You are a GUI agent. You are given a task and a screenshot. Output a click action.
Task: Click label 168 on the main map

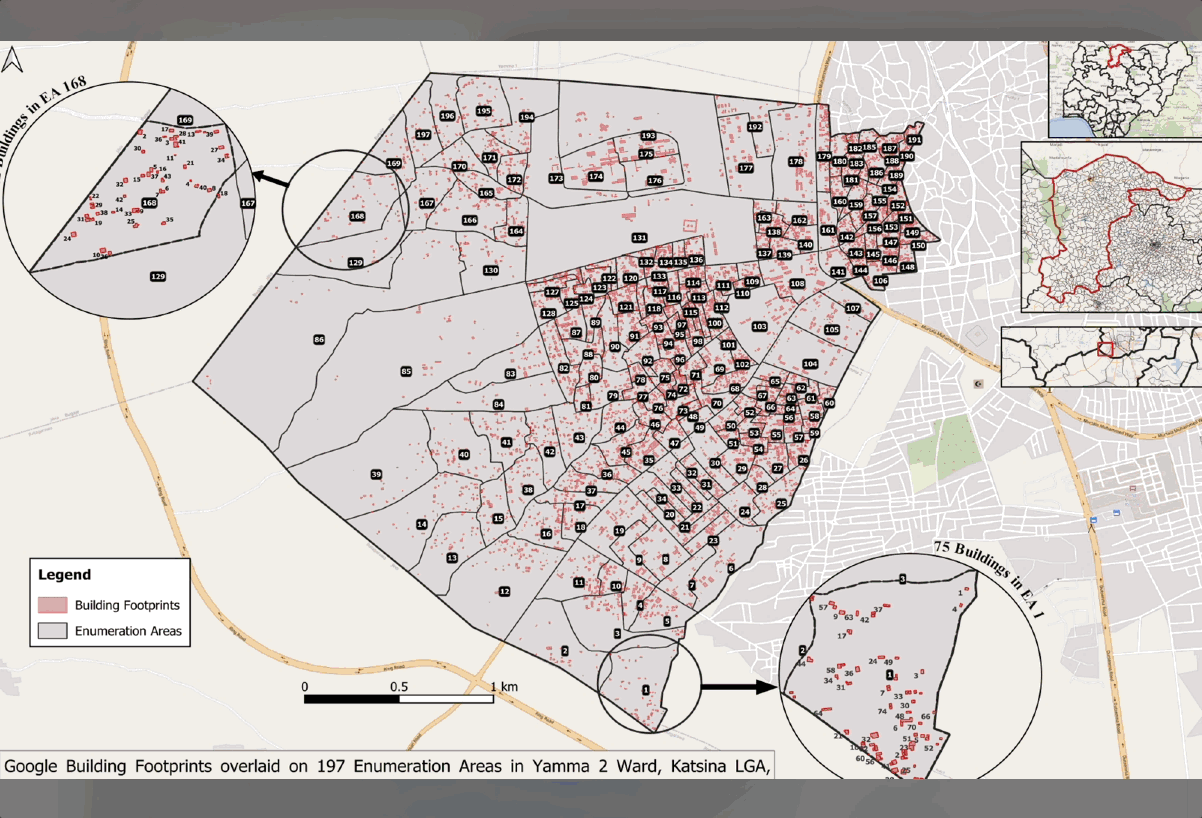point(357,216)
